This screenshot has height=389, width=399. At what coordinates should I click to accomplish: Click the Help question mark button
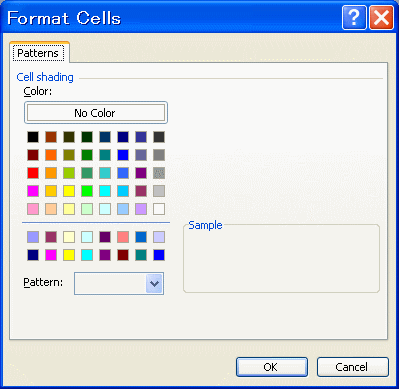(354, 17)
